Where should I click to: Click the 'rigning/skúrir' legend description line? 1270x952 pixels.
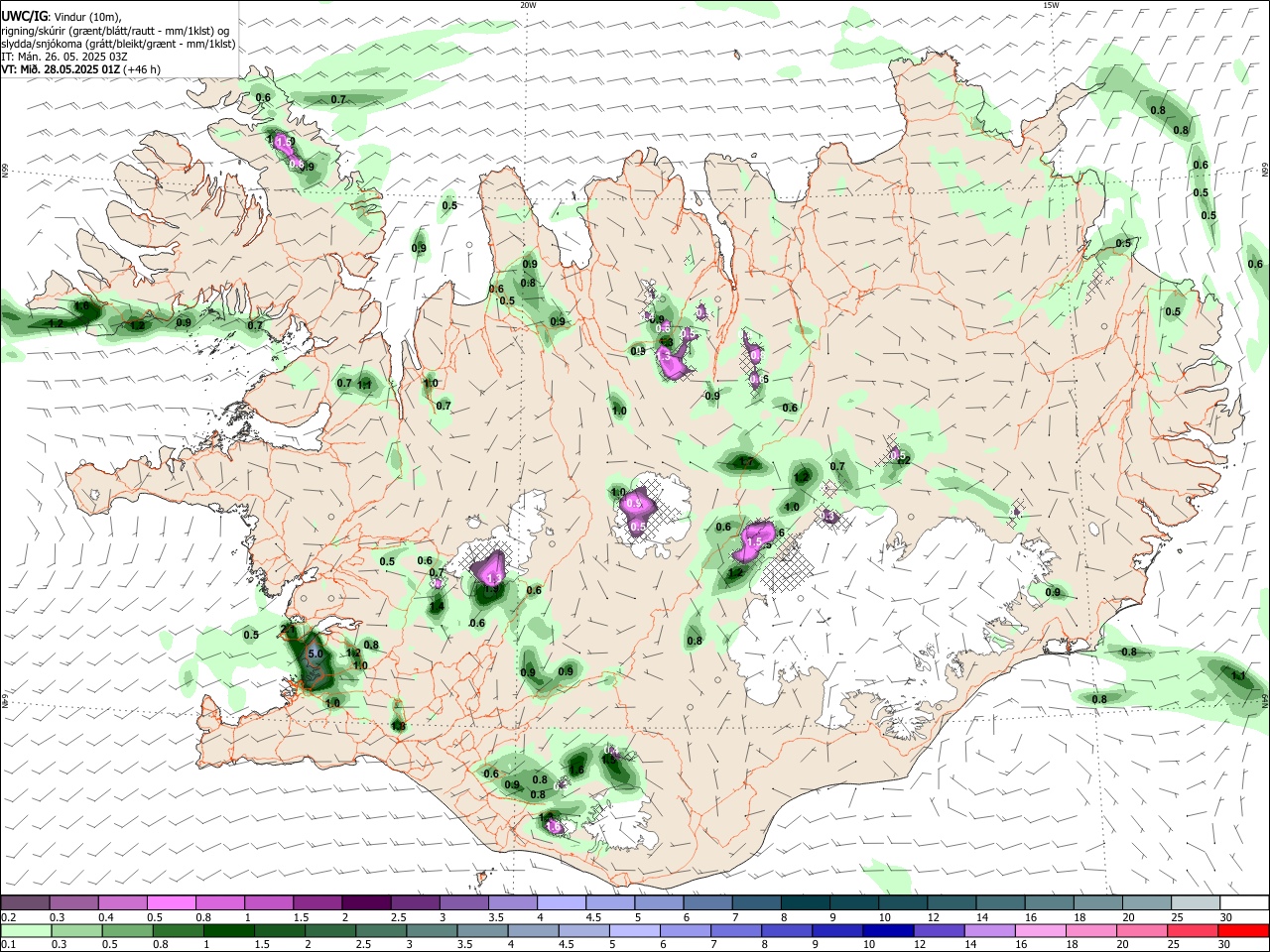[x=115, y=31]
